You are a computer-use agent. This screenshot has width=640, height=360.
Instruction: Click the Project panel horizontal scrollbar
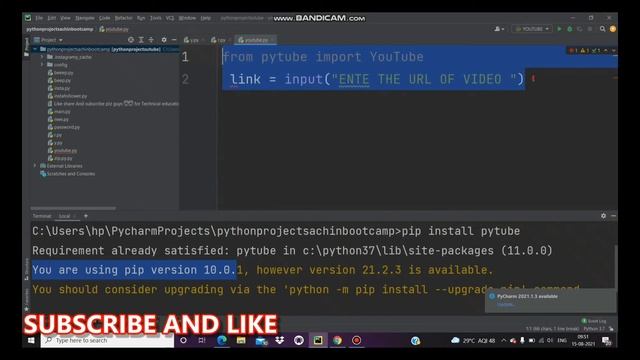[73, 208]
